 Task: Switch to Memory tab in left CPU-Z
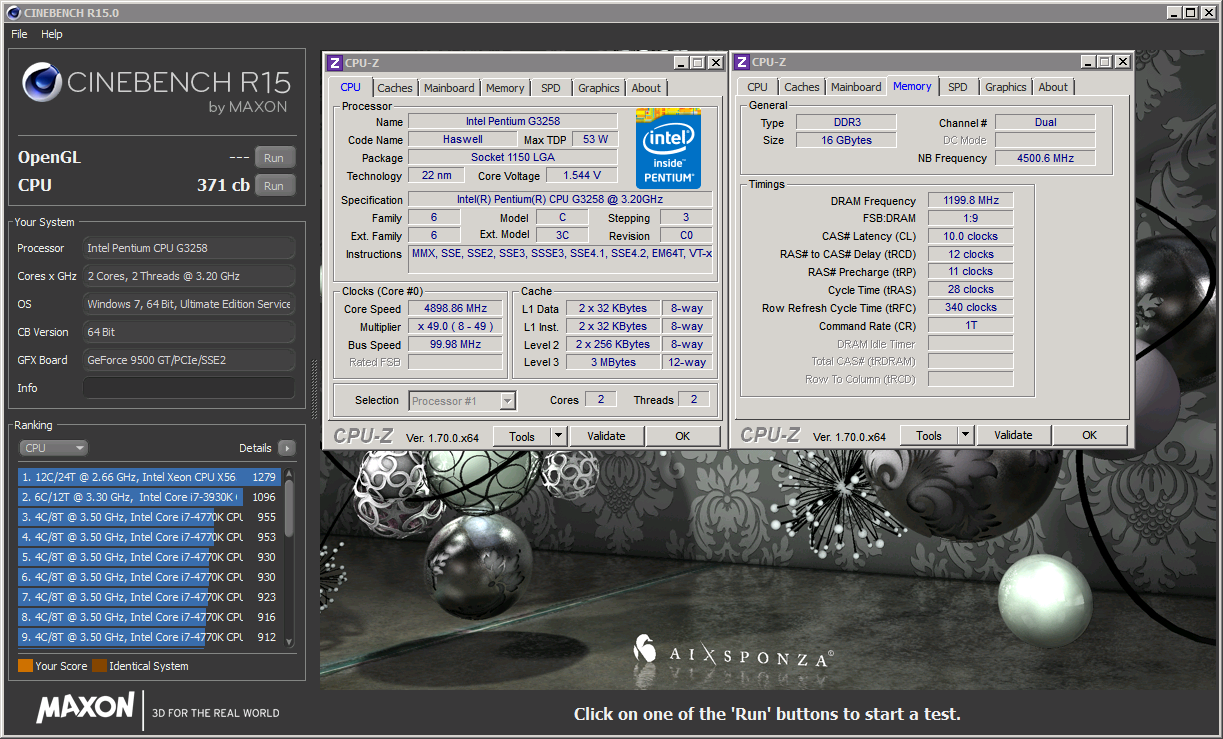(x=505, y=88)
